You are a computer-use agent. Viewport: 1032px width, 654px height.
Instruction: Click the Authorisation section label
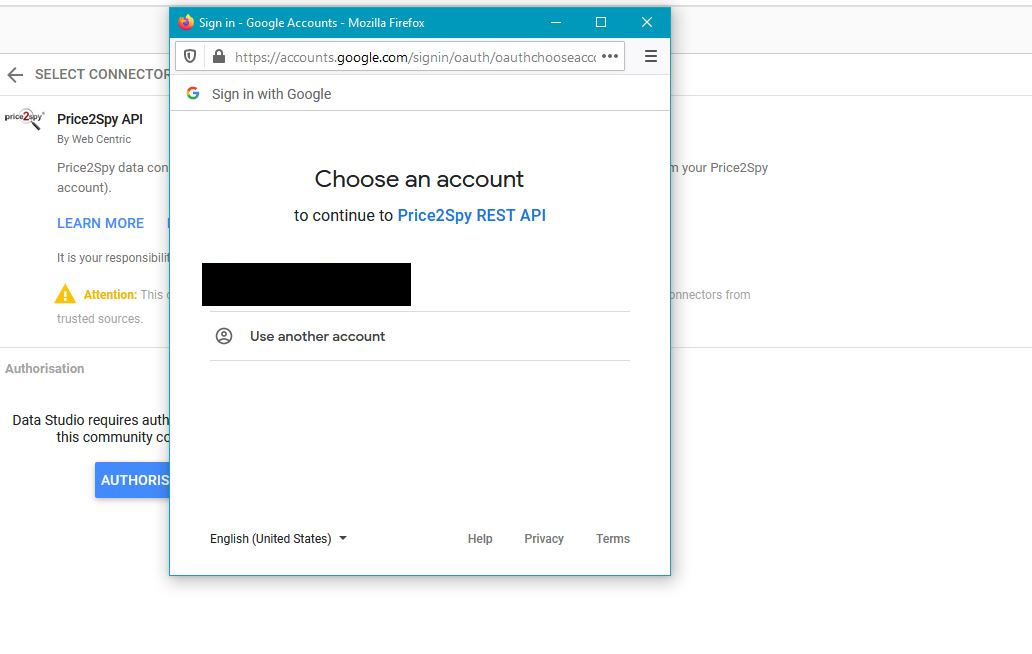[45, 368]
